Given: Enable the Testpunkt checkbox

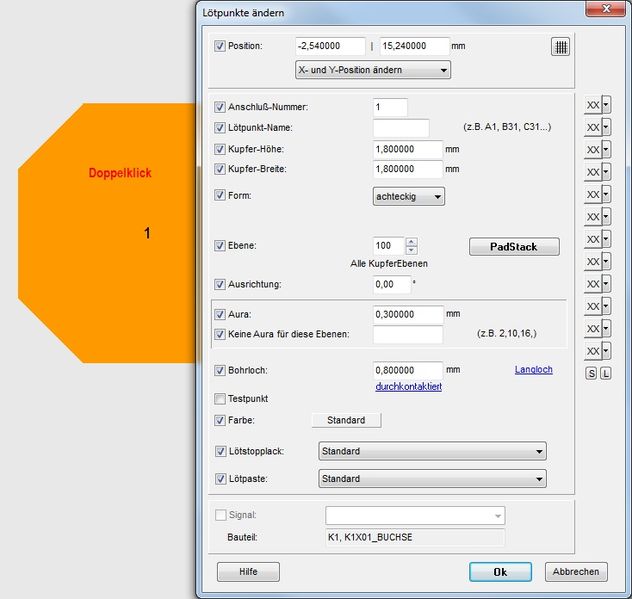Looking at the screenshot, I should point(220,399).
